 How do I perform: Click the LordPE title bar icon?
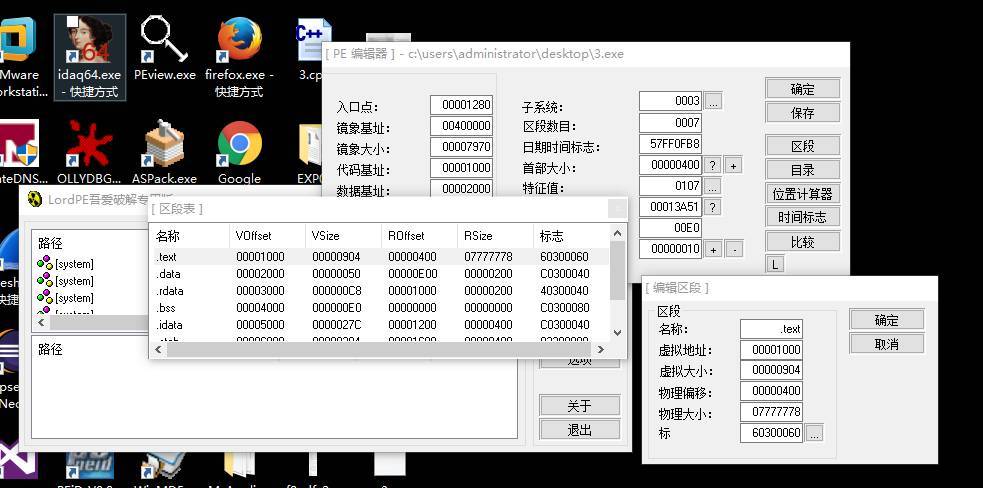point(35,199)
